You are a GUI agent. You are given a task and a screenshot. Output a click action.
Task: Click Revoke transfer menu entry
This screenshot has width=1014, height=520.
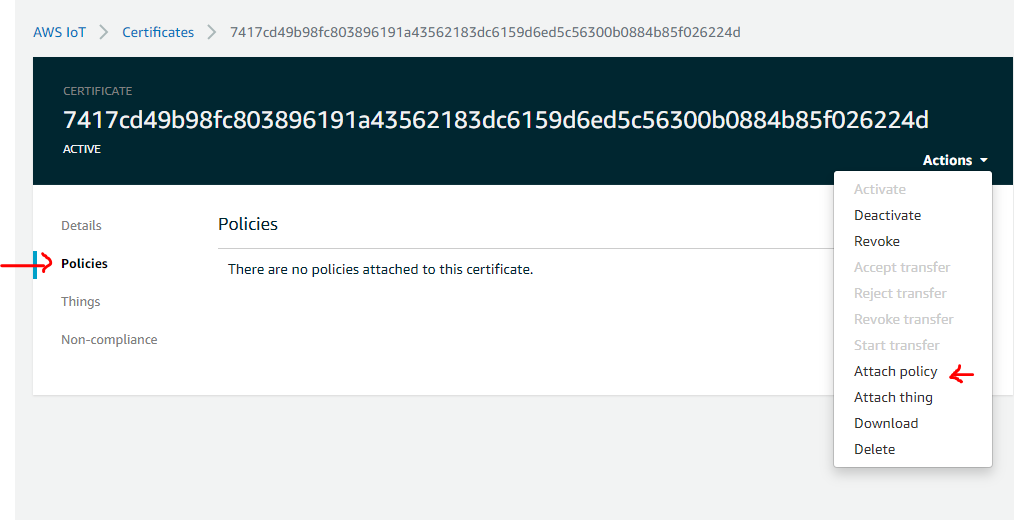click(x=903, y=319)
